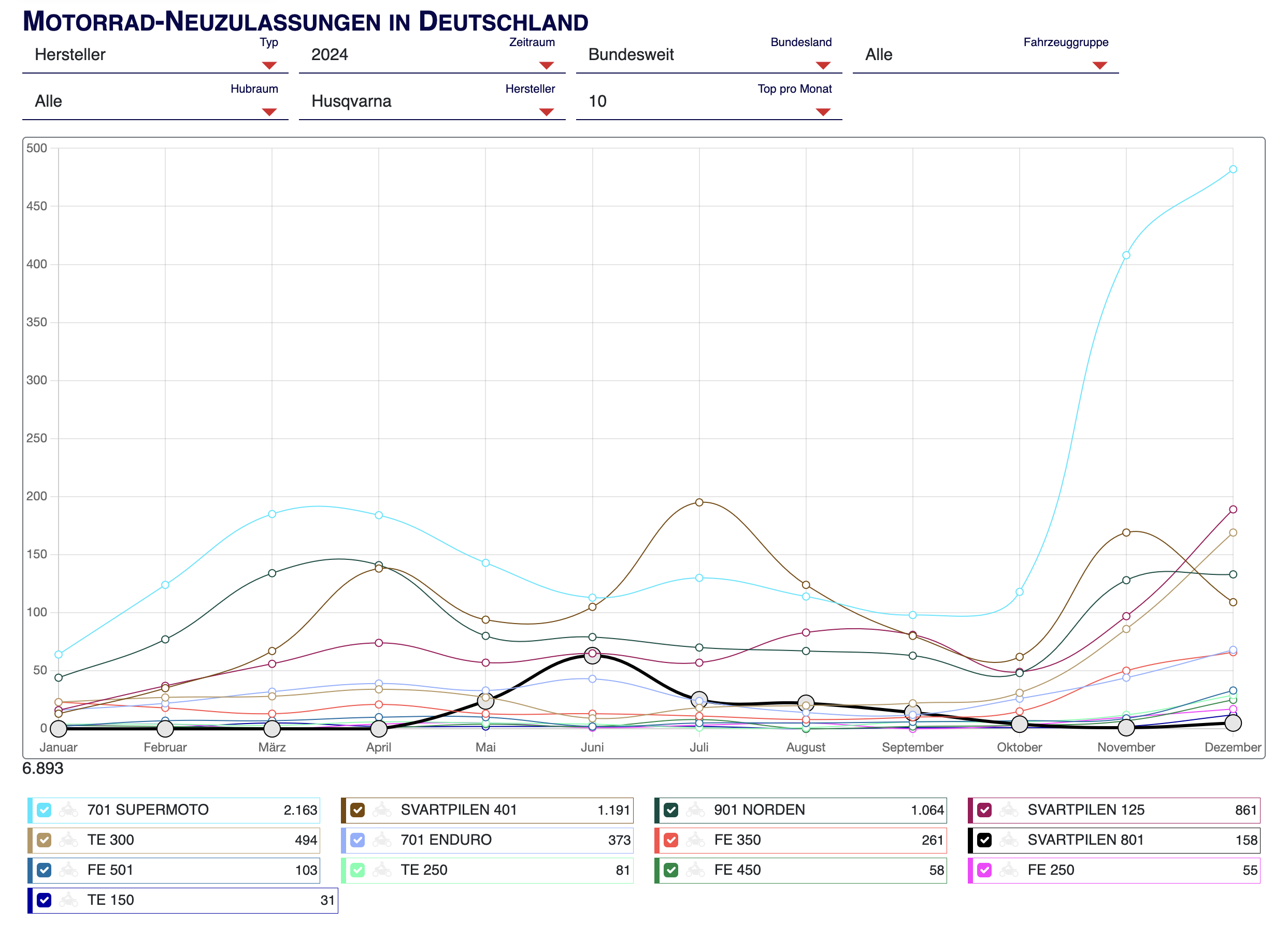Image resolution: width=1288 pixels, height=925 pixels.
Task: Expand the Bundesland dropdown showing Bundesweit
Action: (709, 55)
